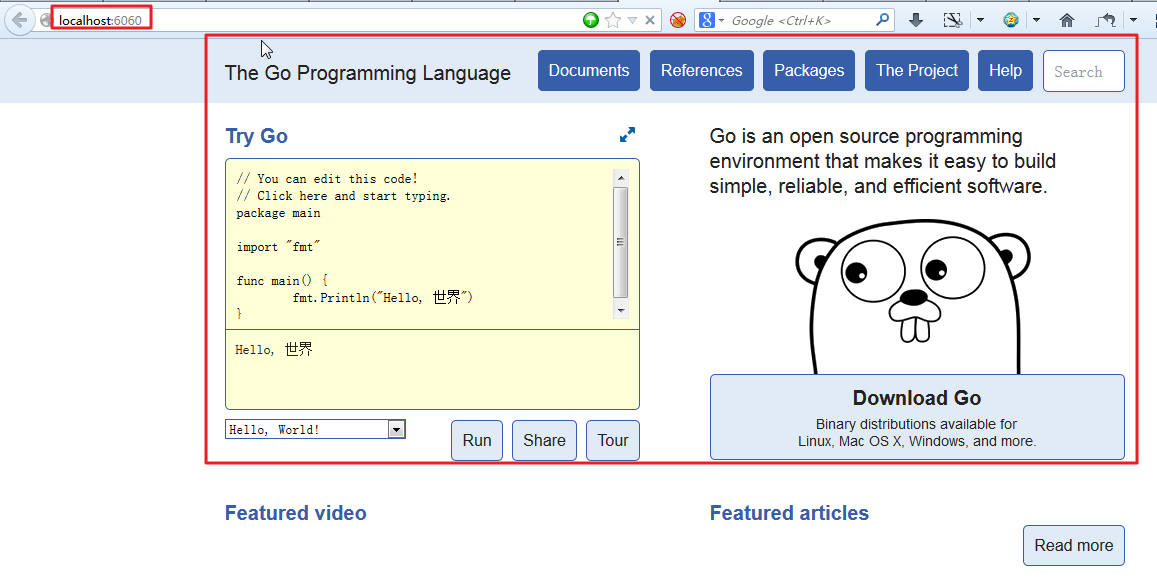The height and width of the screenshot is (587, 1157).
Task: Click the red blocked-content icon
Action: click(678, 20)
